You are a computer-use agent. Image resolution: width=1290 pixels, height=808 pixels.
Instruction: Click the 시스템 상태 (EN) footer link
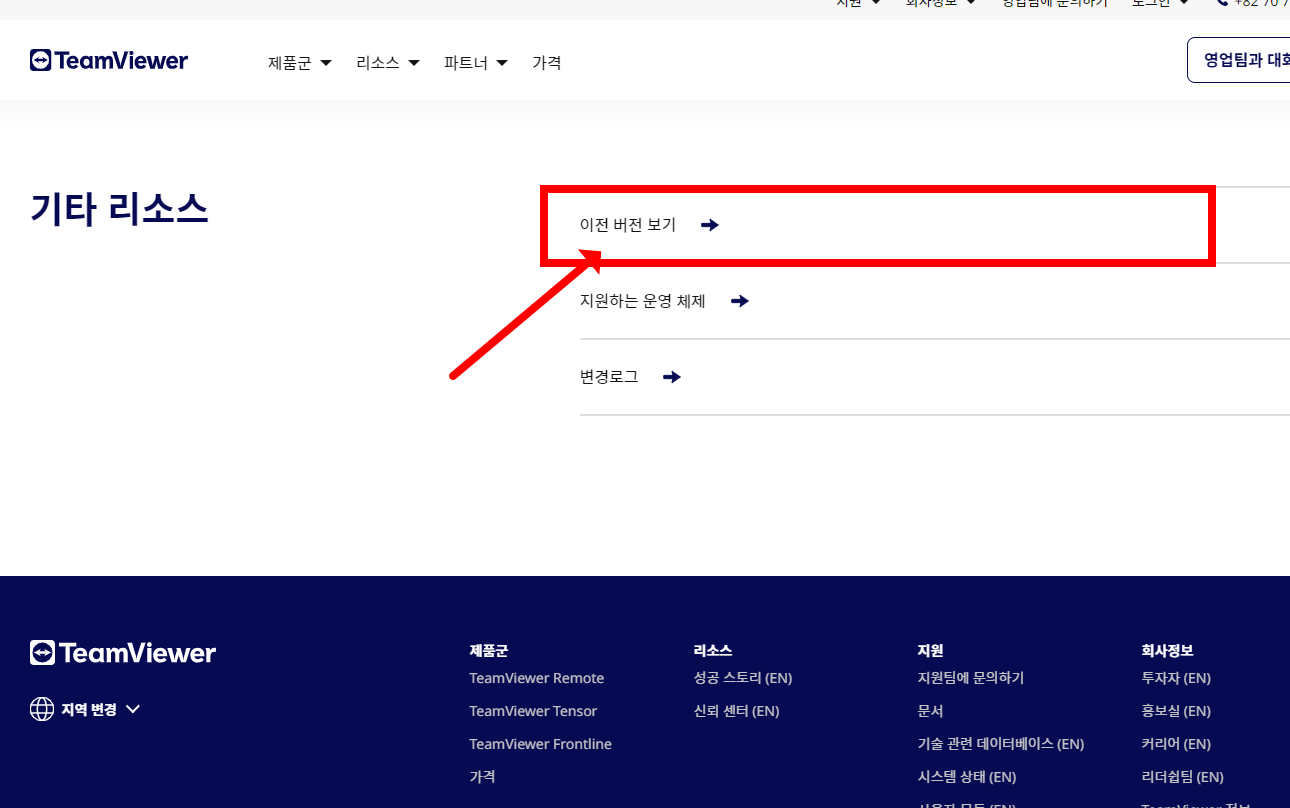pyautogui.click(x=967, y=776)
